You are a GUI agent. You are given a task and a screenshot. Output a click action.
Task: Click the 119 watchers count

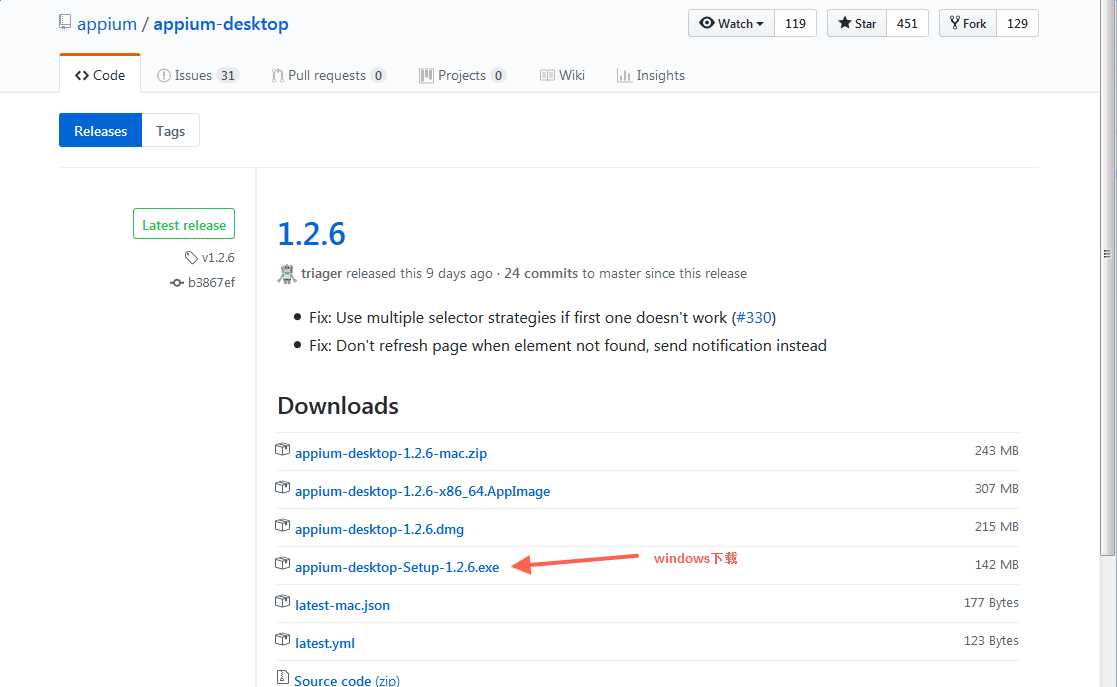click(795, 24)
